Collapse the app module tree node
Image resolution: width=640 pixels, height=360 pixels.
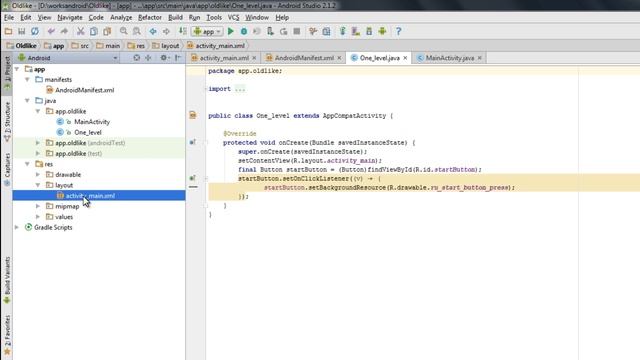coord(17,69)
